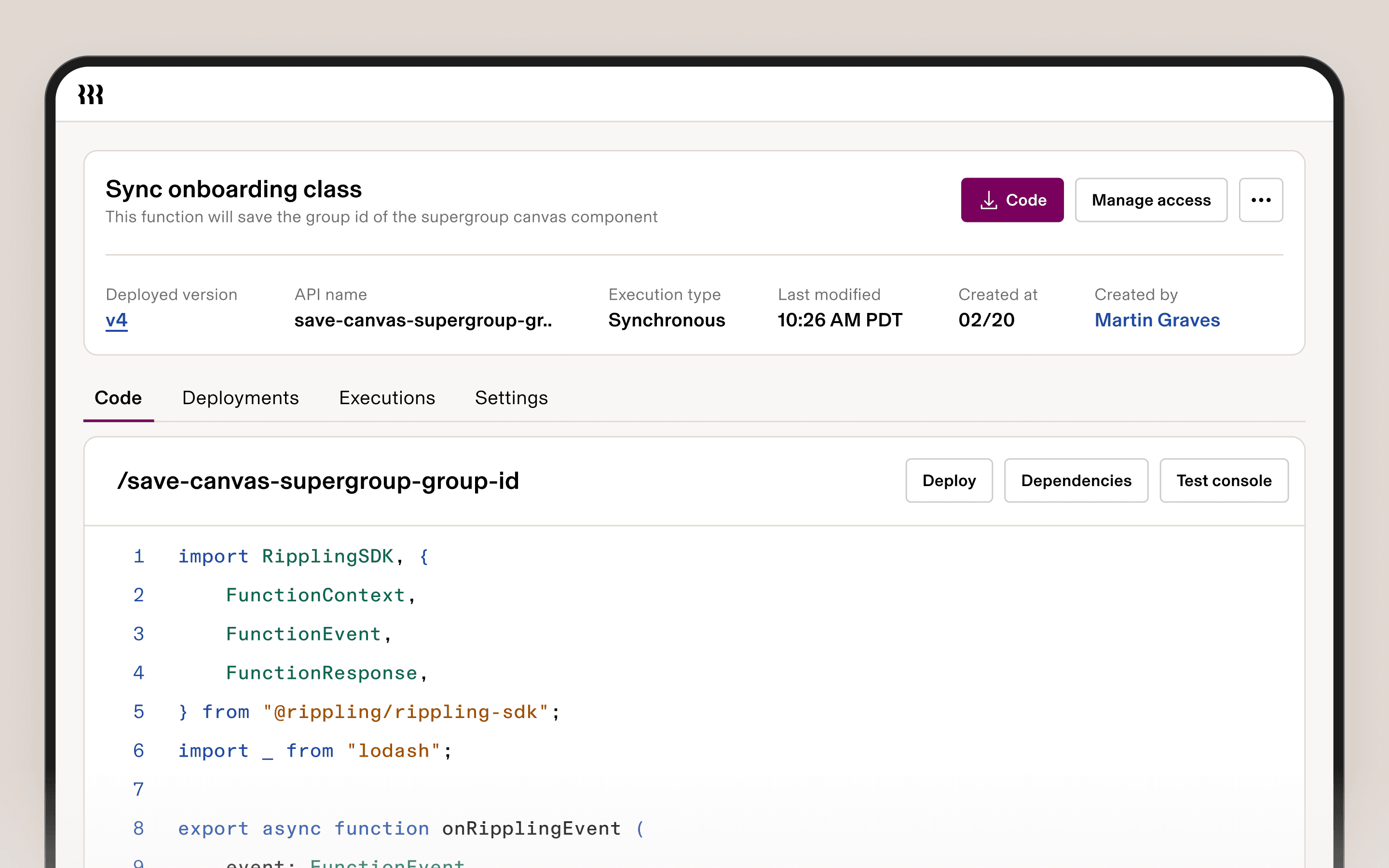
Task: Click the download icon in Code button
Action: (x=988, y=200)
